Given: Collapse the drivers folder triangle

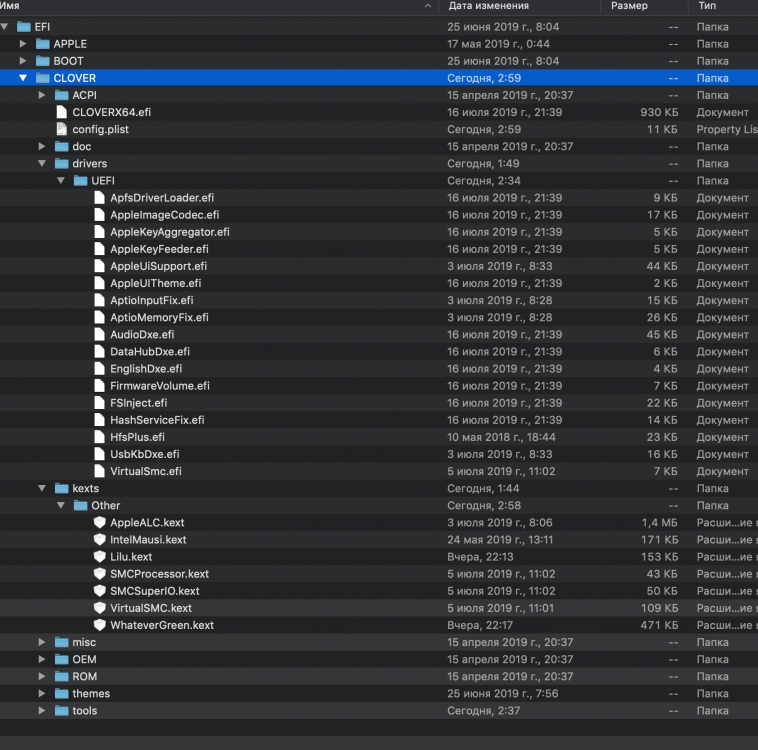Looking at the screenshot, I should coord(42,163).
